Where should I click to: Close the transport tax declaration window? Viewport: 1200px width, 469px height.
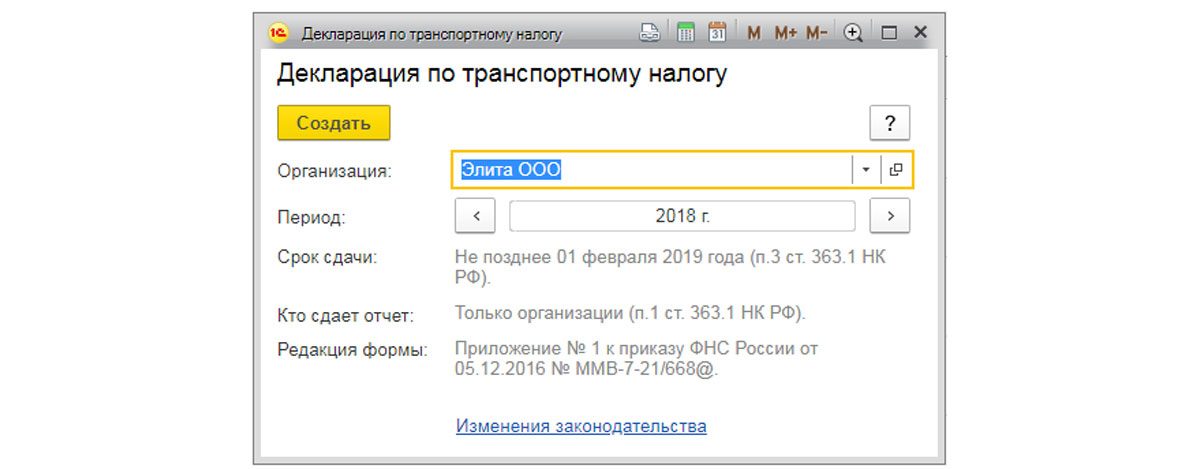coord(921,33)
